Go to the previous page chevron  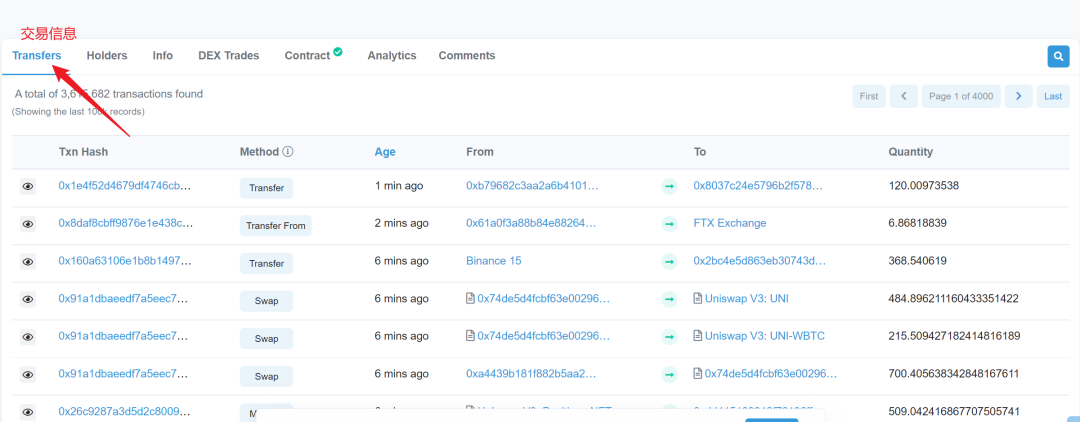click(x=904, y=96)
